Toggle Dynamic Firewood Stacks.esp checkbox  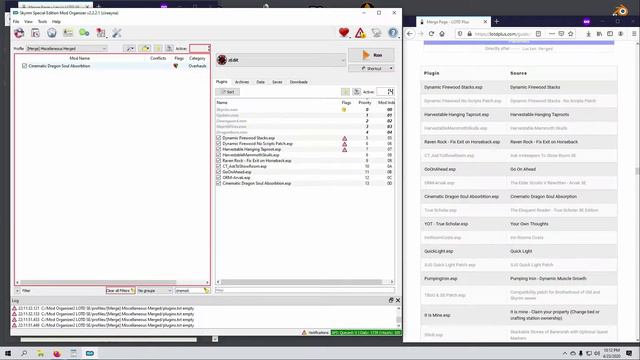pyautogui.click(x=219, y=138)
